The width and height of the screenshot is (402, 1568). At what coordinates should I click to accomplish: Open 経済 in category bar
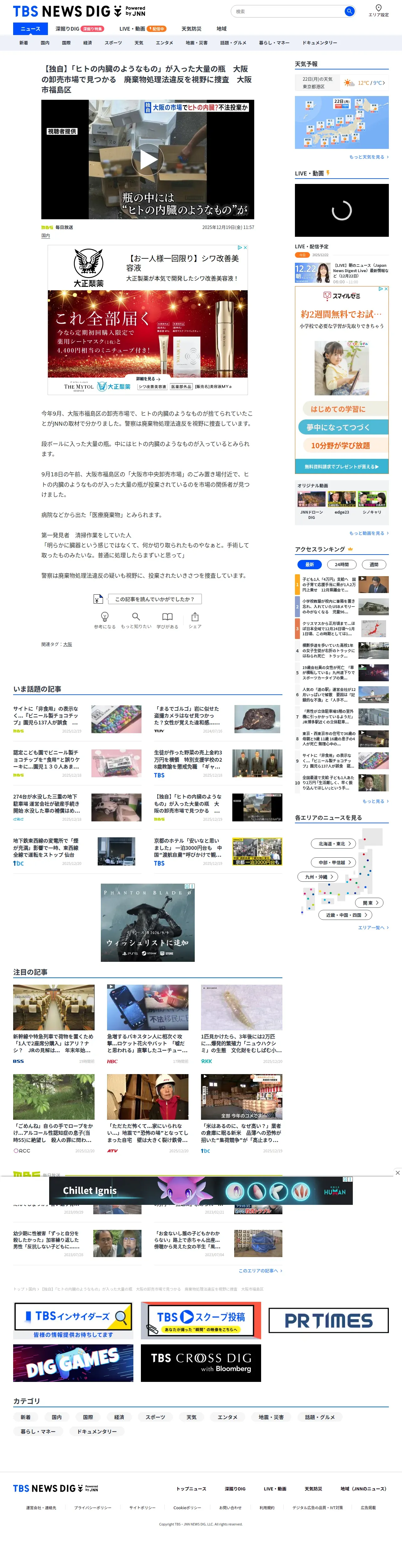point(88,43)
